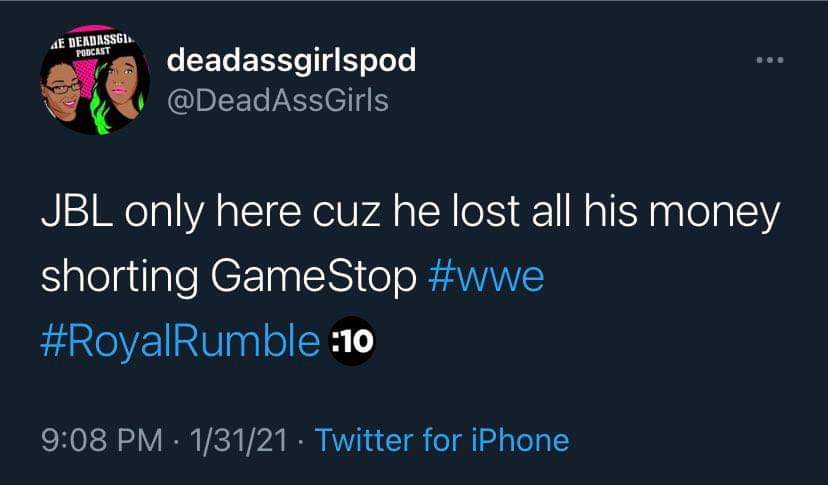The image size is (828, 485).
Task: Click the green-haired woman in avatar
Action: 119,90
